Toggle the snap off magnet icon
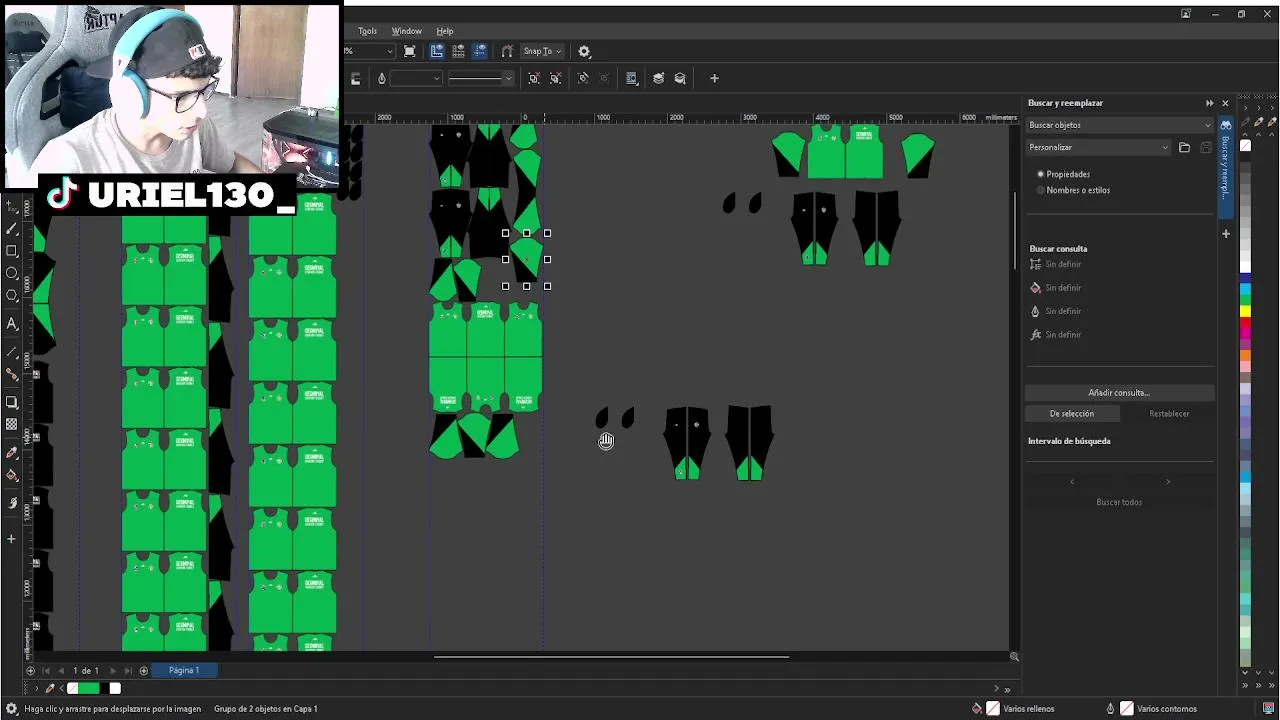 click(x=507, y=51)
